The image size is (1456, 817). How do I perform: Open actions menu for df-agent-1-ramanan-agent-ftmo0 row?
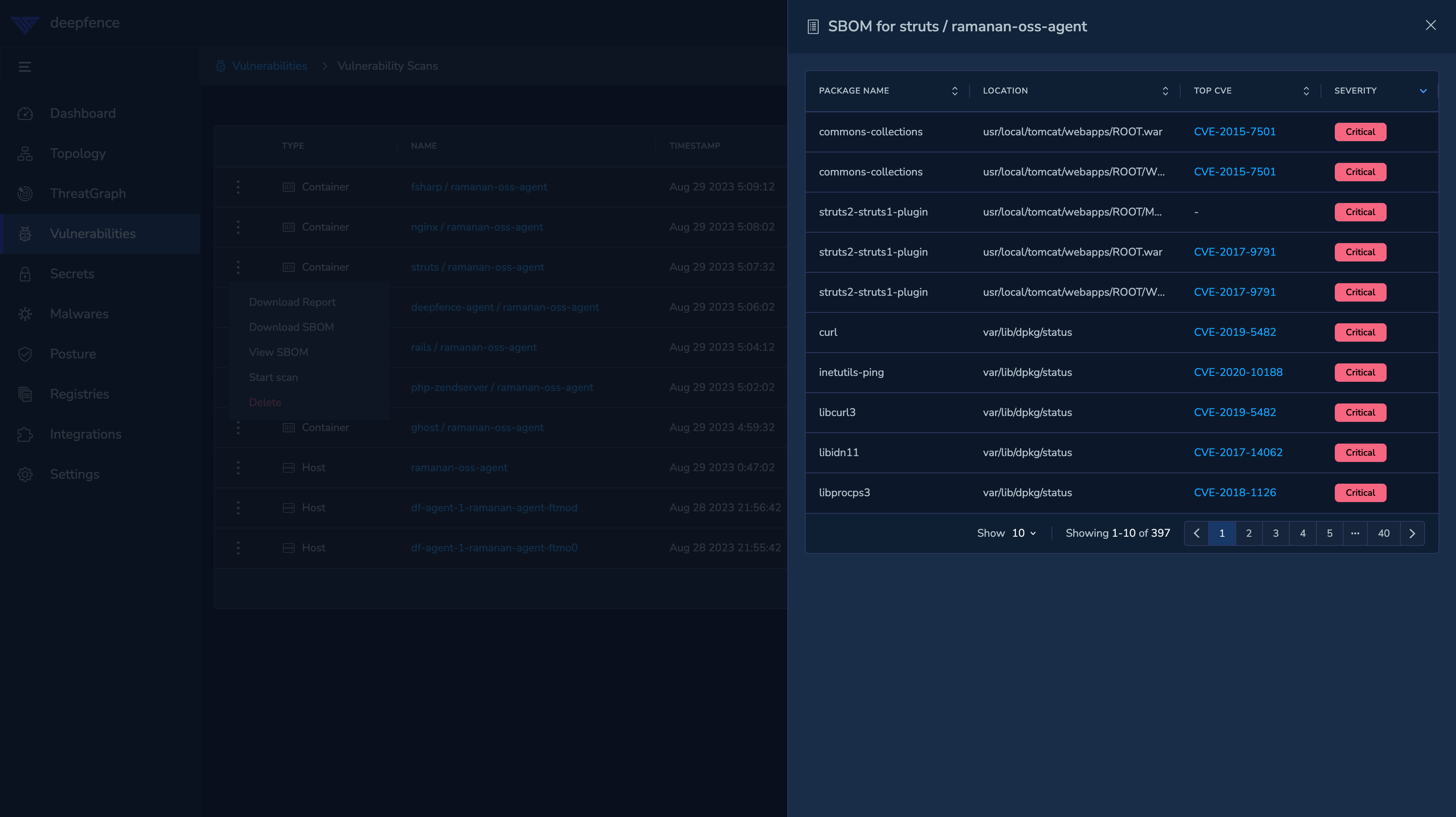(x=238, y=548)
